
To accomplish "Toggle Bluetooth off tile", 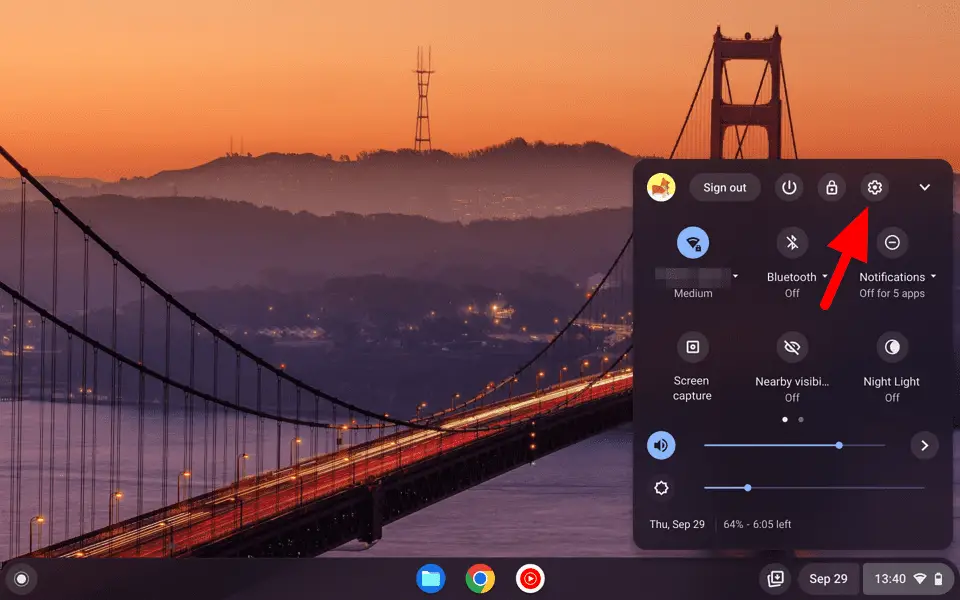I will coord(790,242).
